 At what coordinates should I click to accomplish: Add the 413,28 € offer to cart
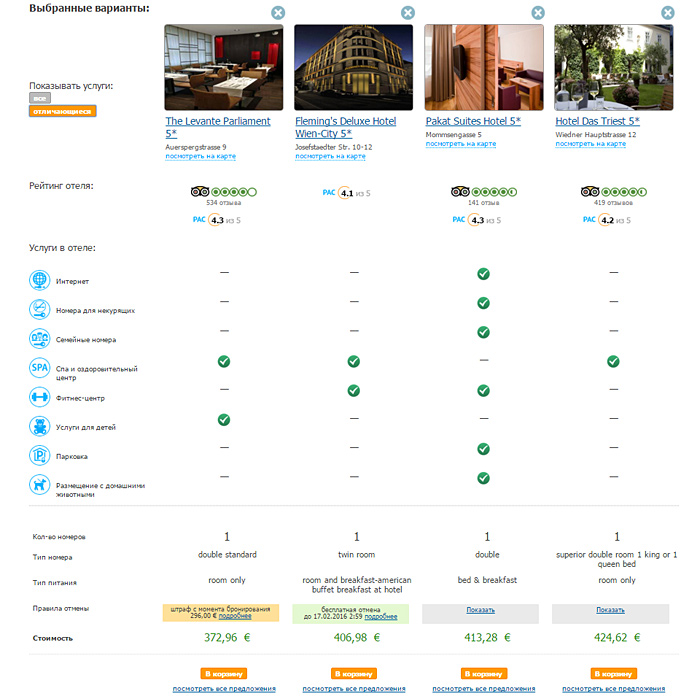(483, 674)
